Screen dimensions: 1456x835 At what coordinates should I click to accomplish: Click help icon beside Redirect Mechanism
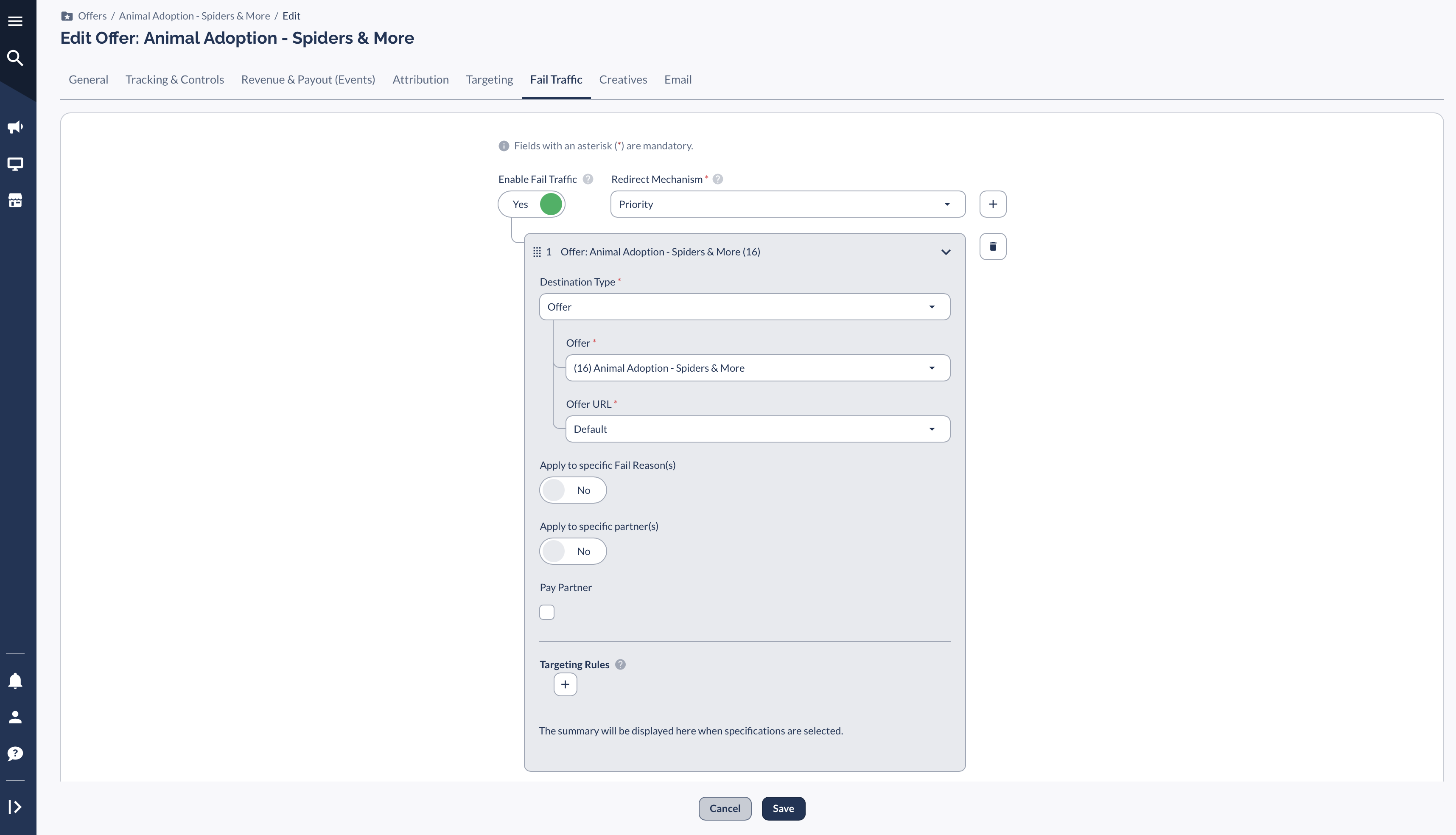point(717,179)
